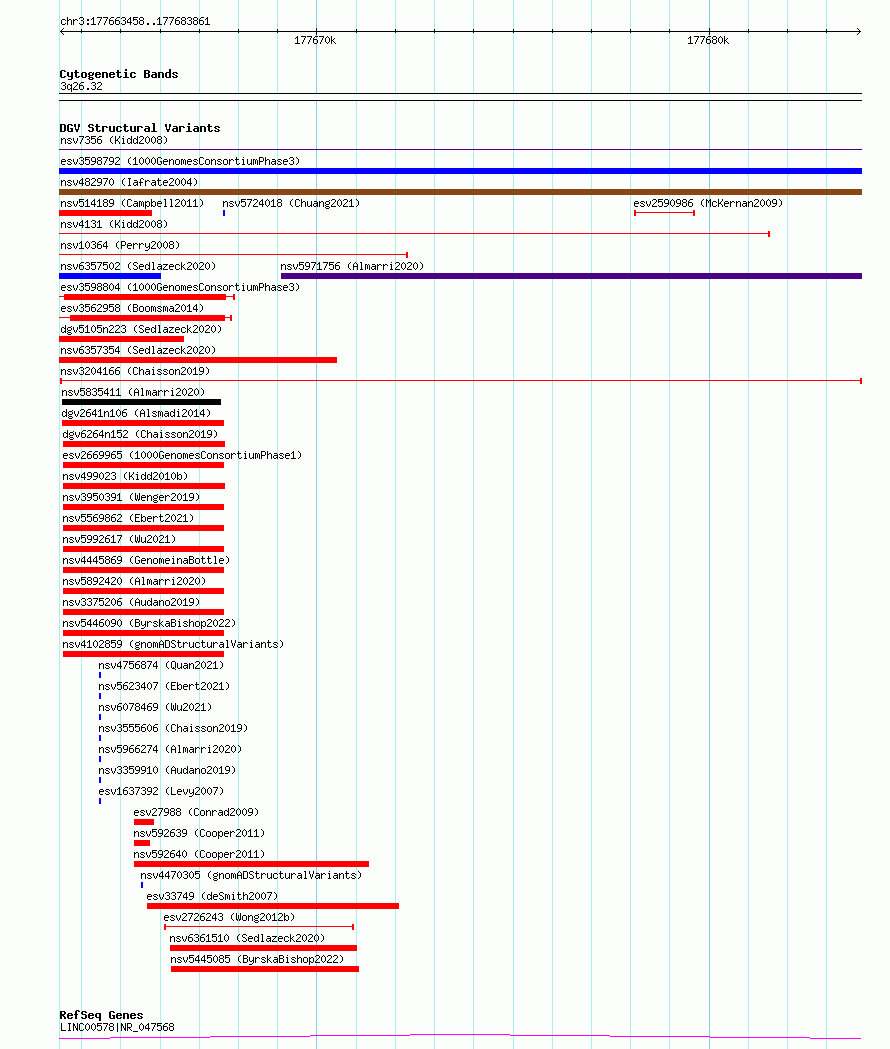Click nsv3375206 (Audano2019) label

click(x=131, y=603)
